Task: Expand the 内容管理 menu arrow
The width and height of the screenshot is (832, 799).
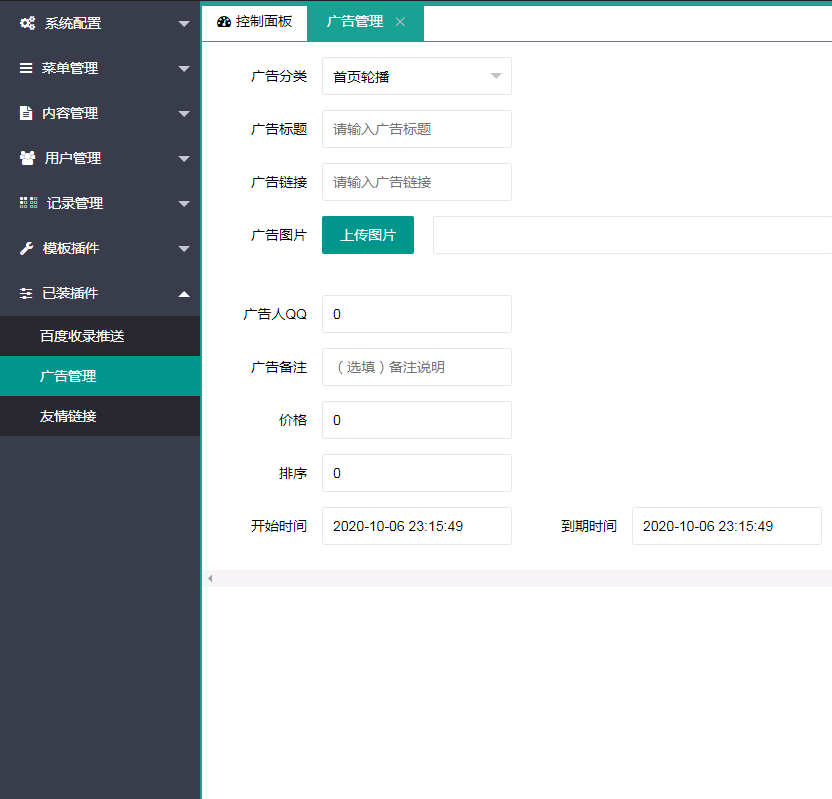Action: coord(184,114)
